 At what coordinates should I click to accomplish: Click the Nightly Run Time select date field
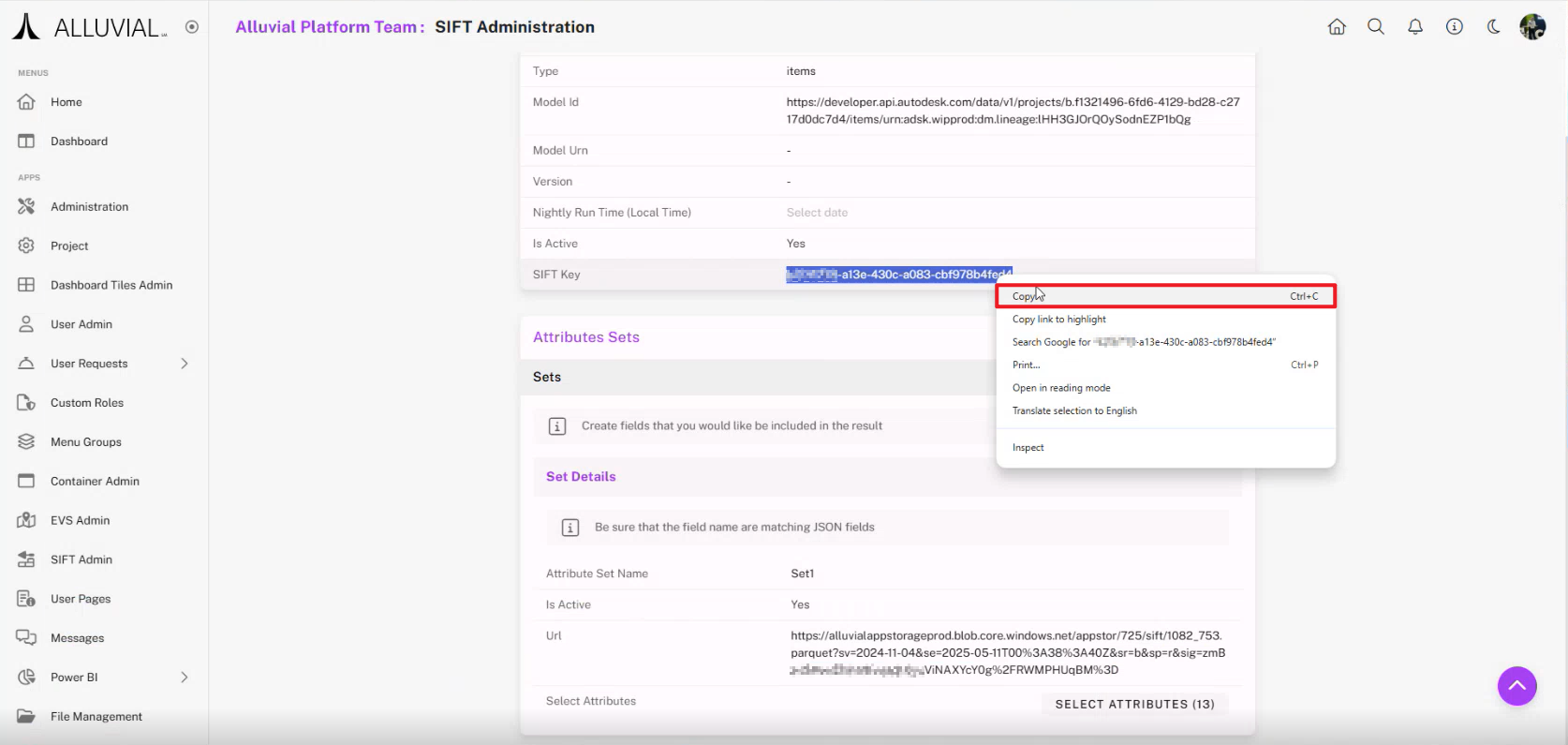click(x=817, y=213)
